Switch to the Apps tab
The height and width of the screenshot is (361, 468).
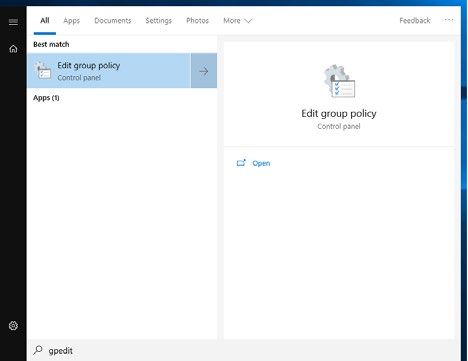[x=71, y=21]
